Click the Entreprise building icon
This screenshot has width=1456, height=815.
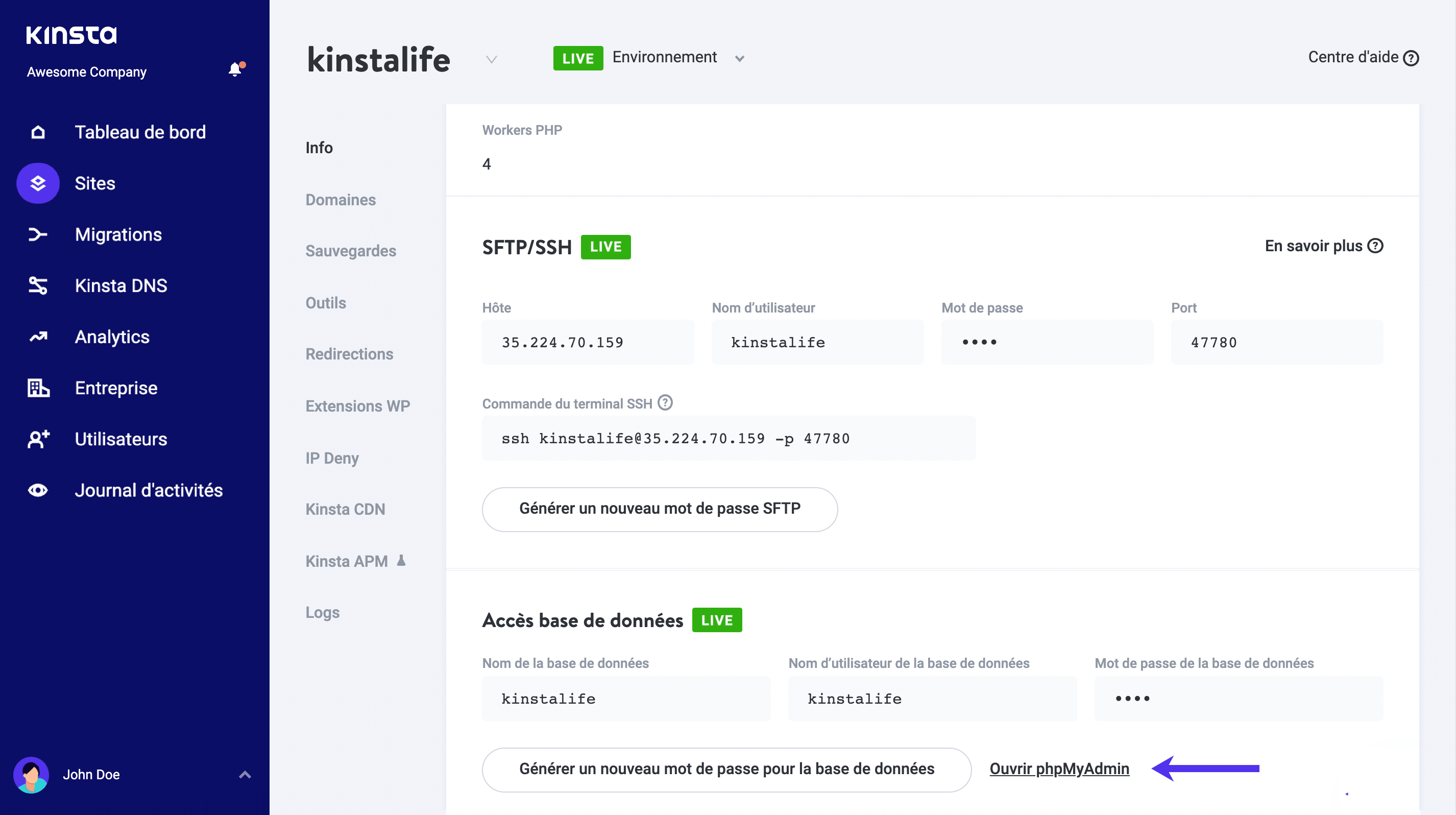pos(38,388)
